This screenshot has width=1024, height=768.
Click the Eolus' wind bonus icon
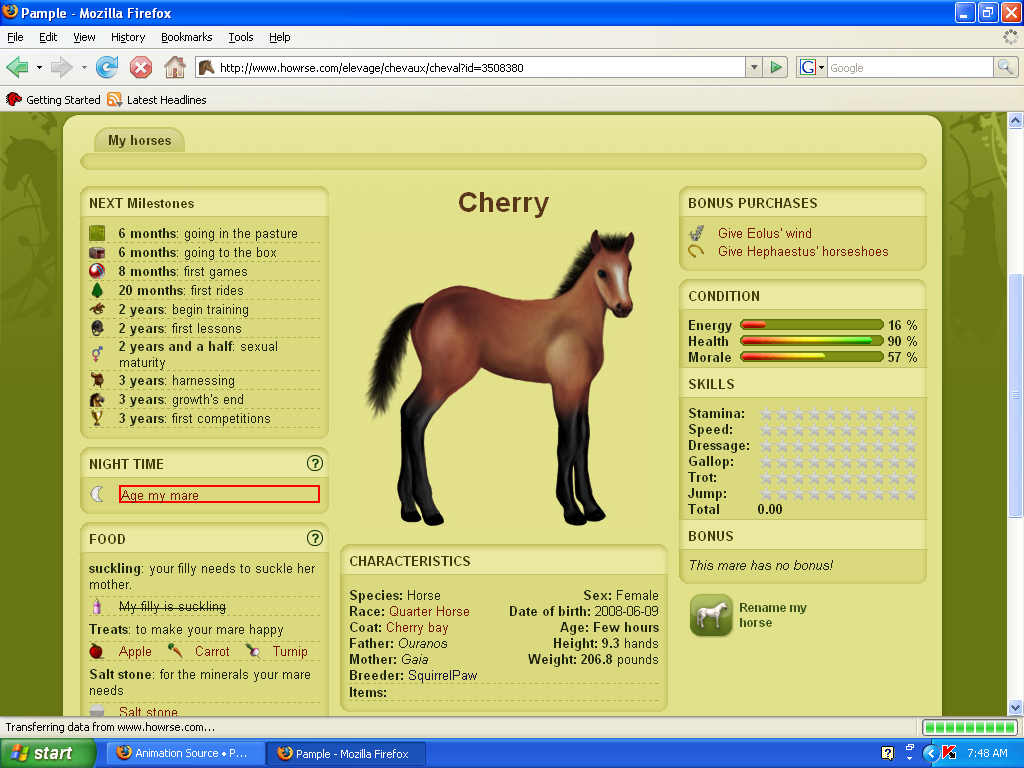tap(697, 233)
